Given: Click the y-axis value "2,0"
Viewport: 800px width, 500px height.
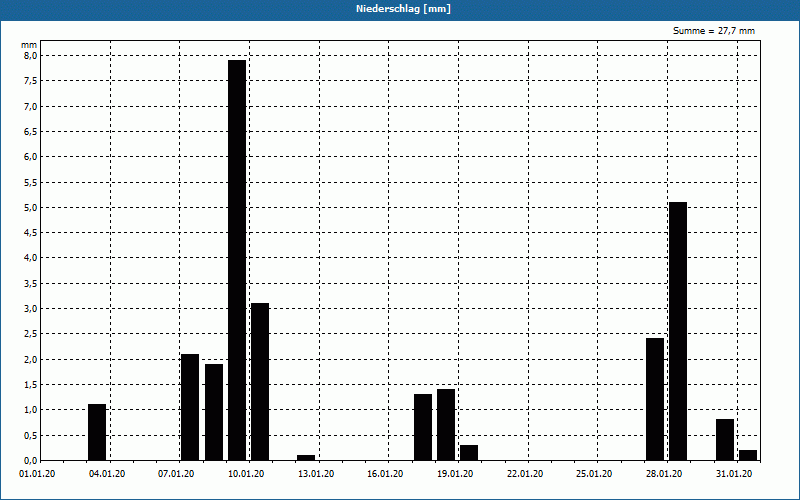Looking at the screenshot, I should pyautogui.click(x=30, y=359).
